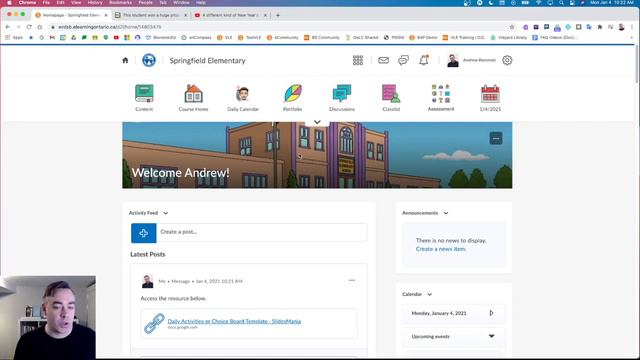Image resolution: width=640 pixels, height=360 pixels.
Task: Open the Discussions icon
Action: coord(342,93)
